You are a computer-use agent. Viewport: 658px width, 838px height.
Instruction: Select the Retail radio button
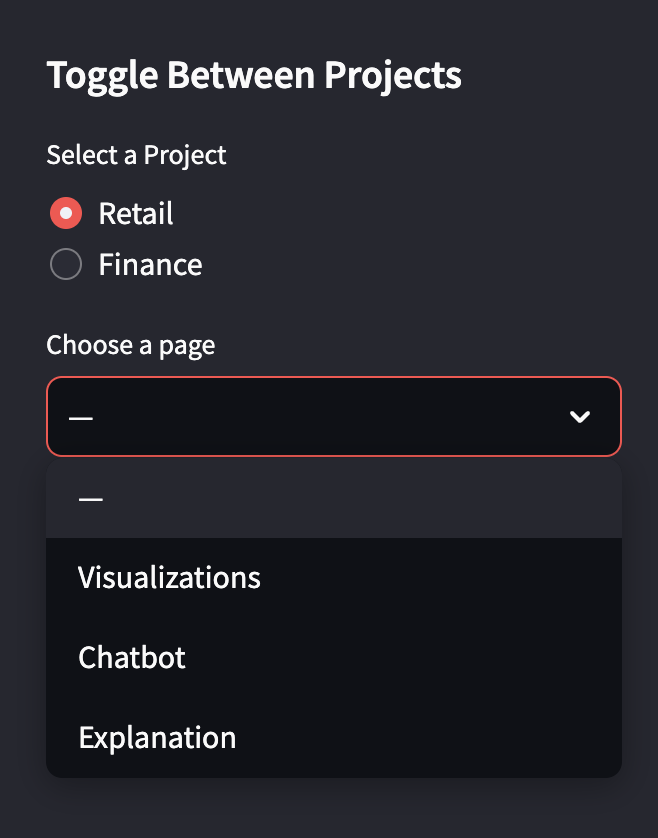(x=66, y=213)
